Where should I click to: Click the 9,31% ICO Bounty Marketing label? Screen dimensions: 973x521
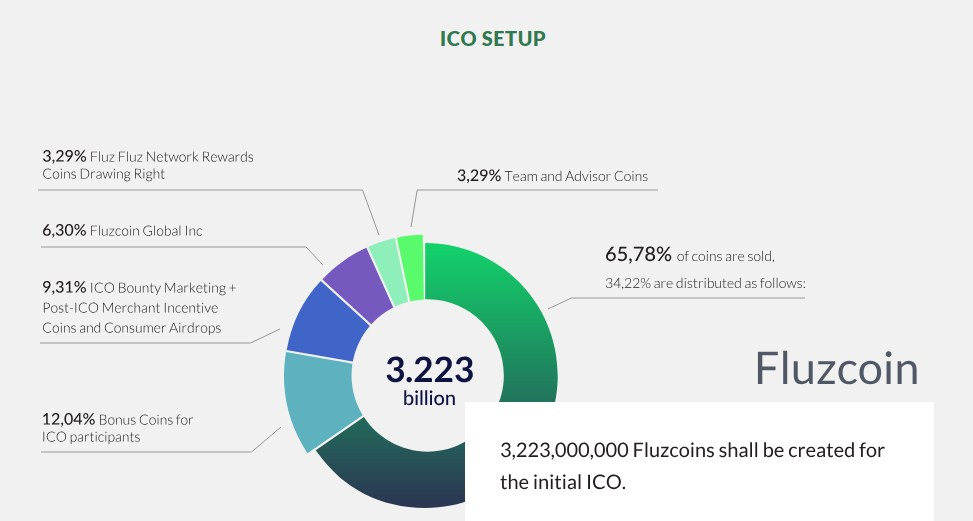[139, 308]
